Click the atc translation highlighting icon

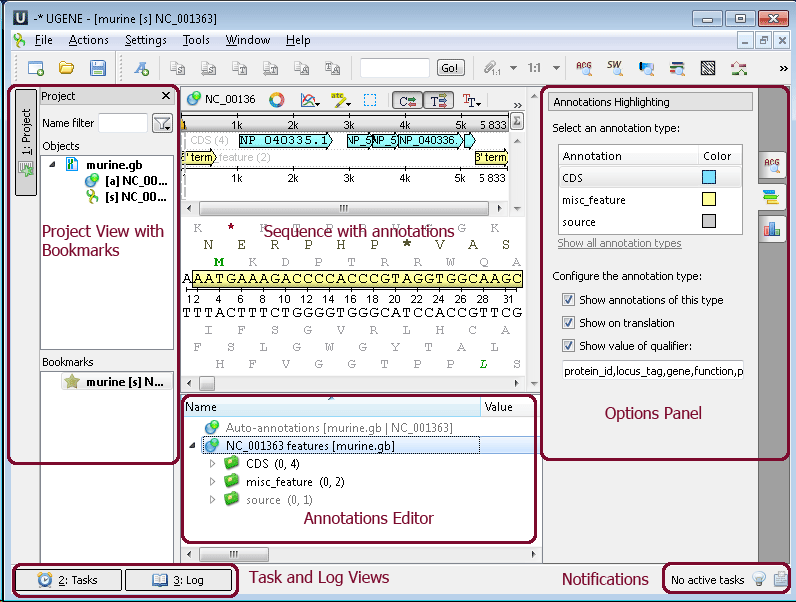pyautogui.click(x=340, y=100)
